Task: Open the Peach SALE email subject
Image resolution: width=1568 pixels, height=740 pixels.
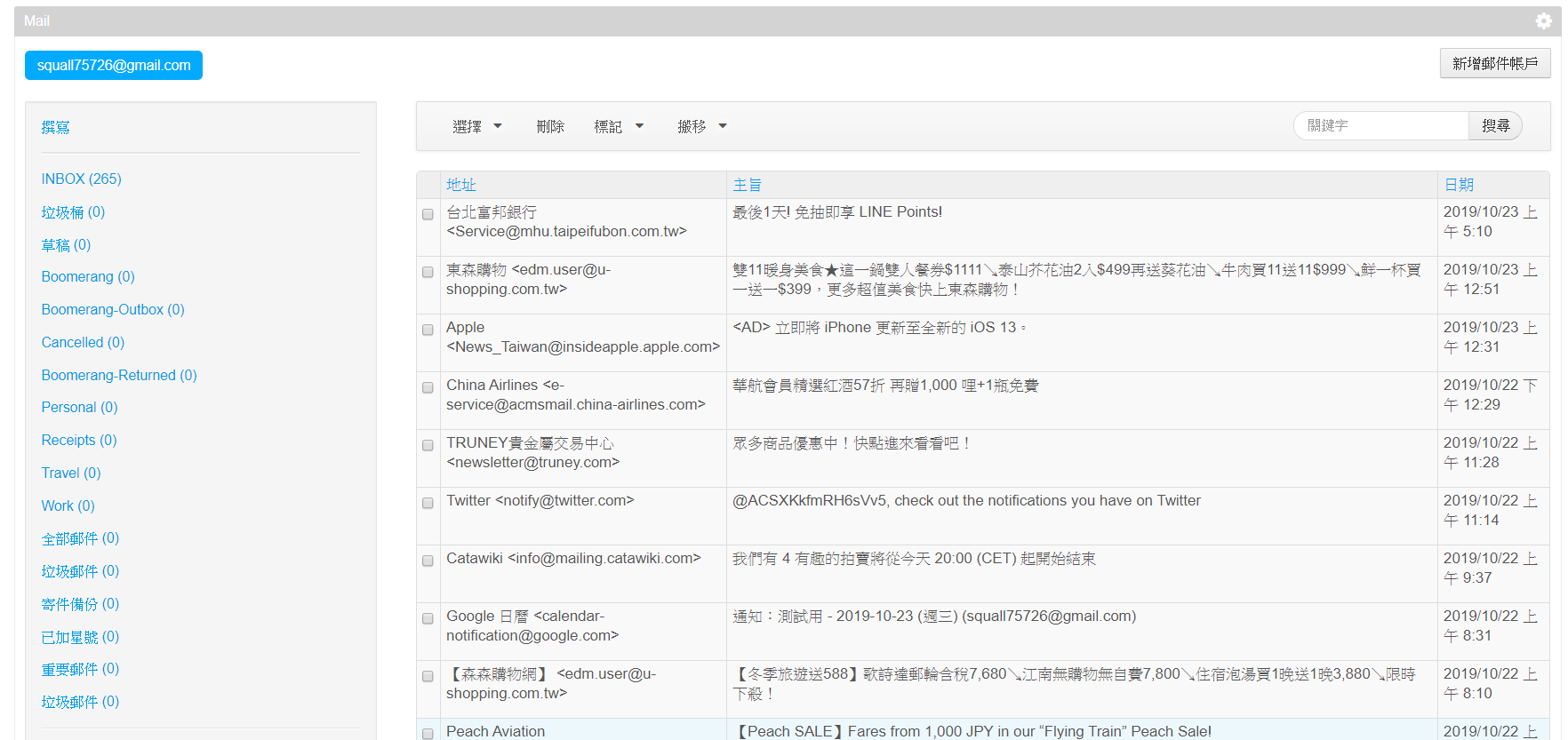Action: coord(972,731)
